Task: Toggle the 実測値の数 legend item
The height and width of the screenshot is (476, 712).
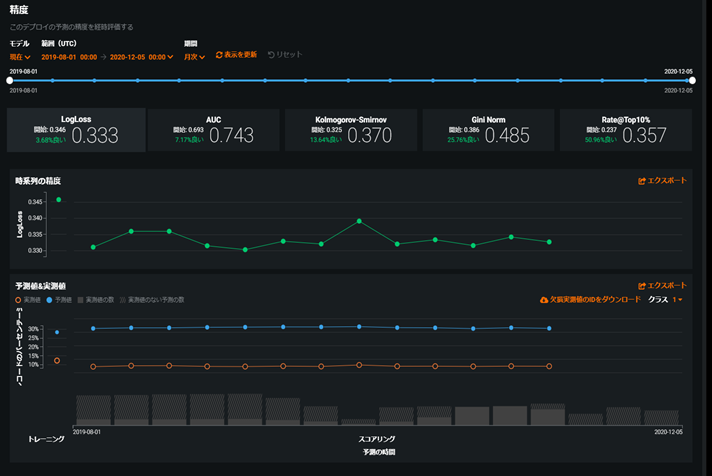Action: (96, 300)
